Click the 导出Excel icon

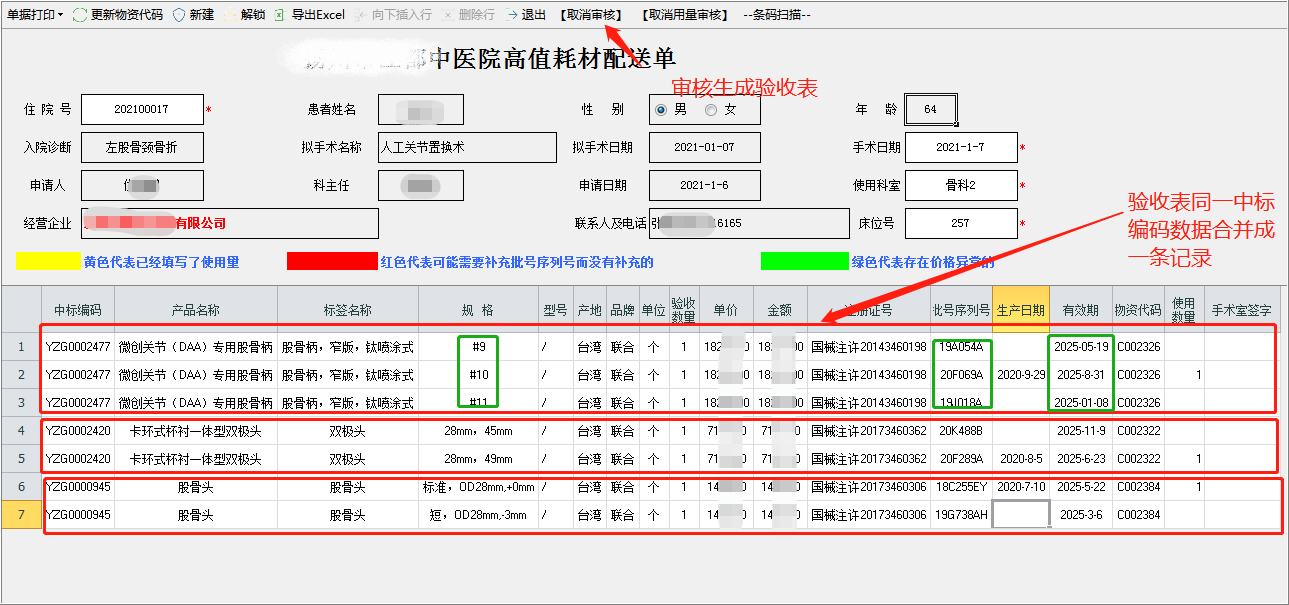coord(281,15)
